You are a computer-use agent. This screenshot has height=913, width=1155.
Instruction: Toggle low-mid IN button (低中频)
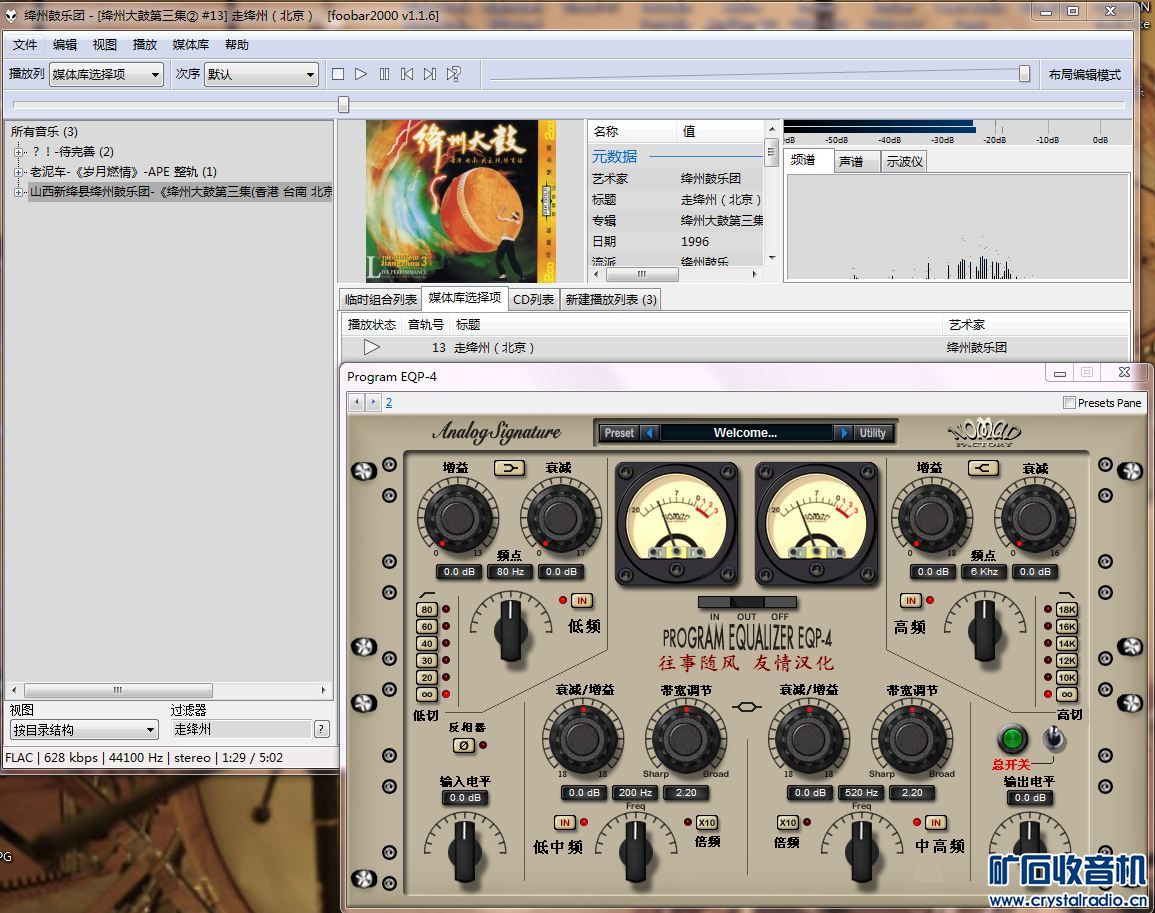pyautogui.click(x=565, y=822)
